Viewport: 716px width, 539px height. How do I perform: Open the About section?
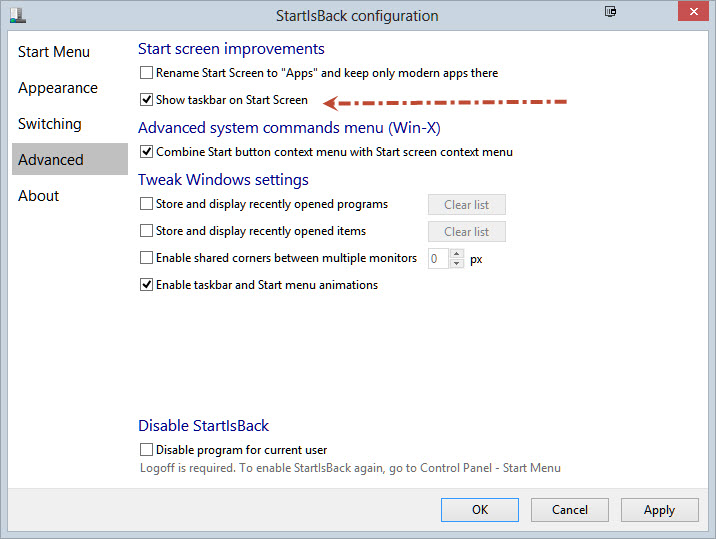pos(39,196)
